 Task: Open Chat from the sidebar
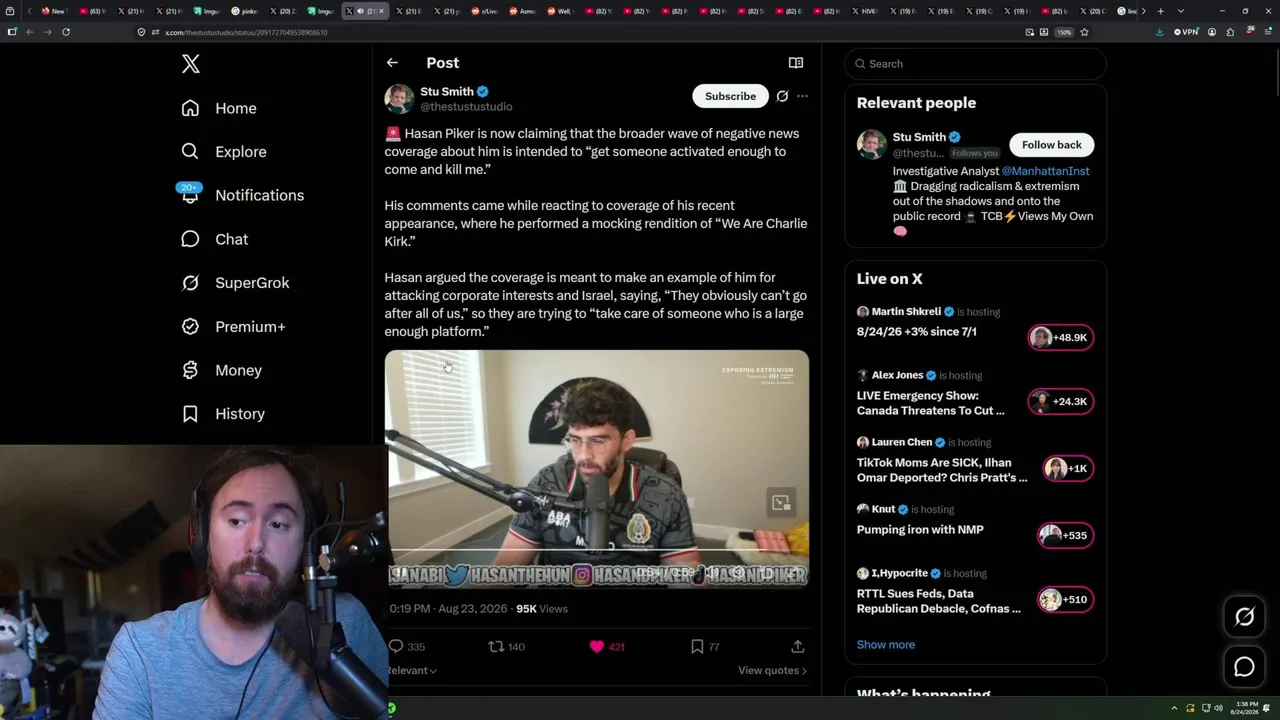pyautogui.click(x=215, y=239)
